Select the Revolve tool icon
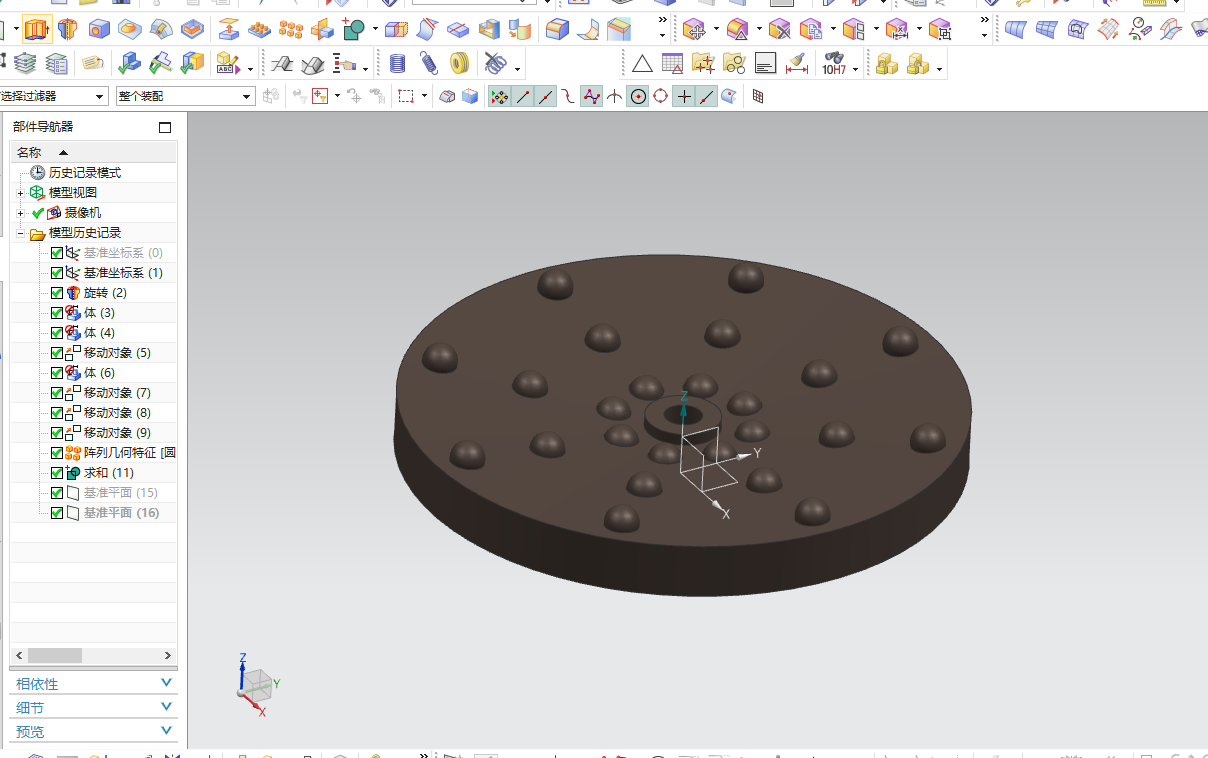The height and width of the screenshot is (758, 1208). [68, 28]
